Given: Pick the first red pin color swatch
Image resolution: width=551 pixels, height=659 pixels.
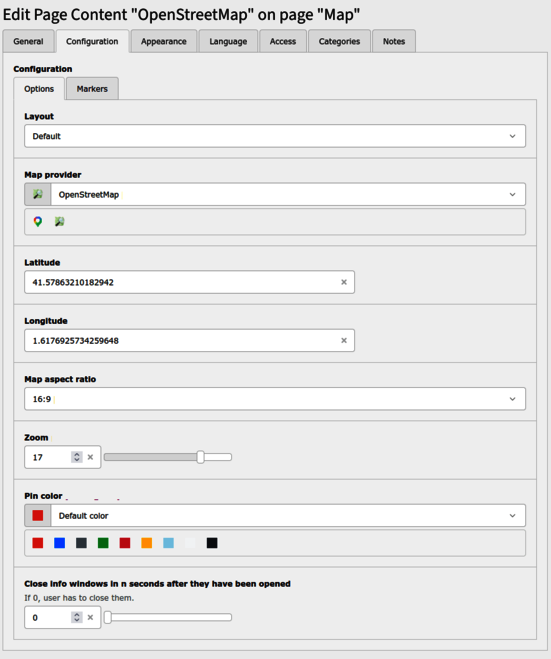Looking at the screenshot, I should [38, 543].
